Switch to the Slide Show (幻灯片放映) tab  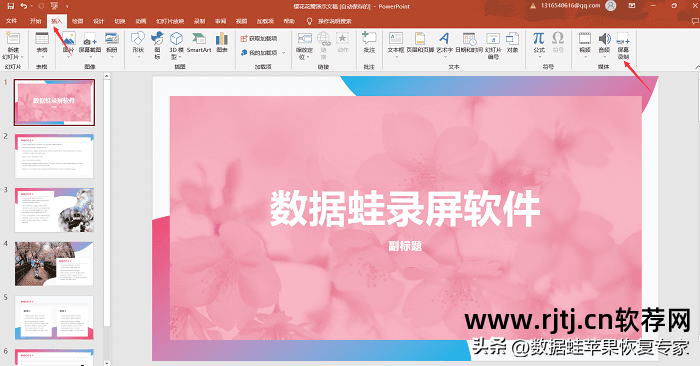(x=170, y=21)
